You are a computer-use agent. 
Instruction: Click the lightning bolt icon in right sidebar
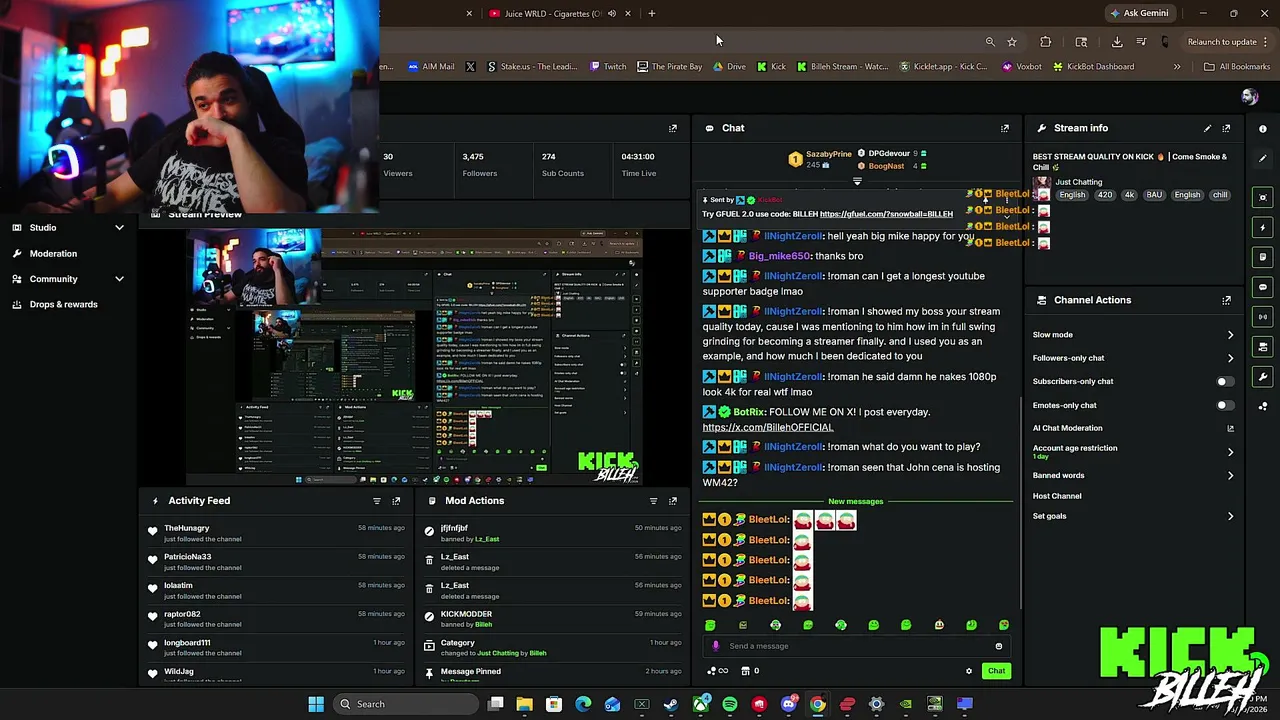click(1263, 227)
